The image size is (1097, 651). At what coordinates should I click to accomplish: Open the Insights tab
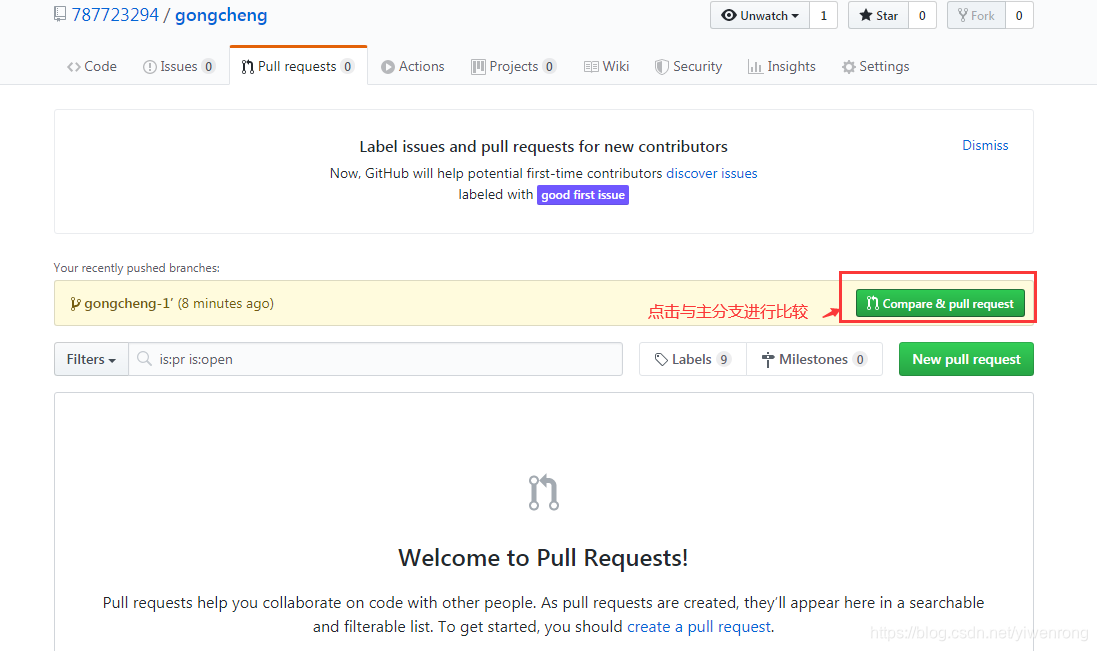tap(781, 66)
